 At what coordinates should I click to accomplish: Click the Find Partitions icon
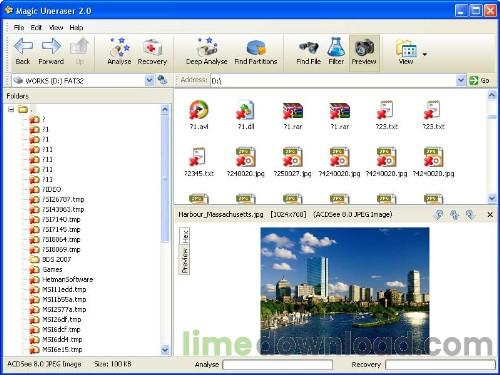256,51
